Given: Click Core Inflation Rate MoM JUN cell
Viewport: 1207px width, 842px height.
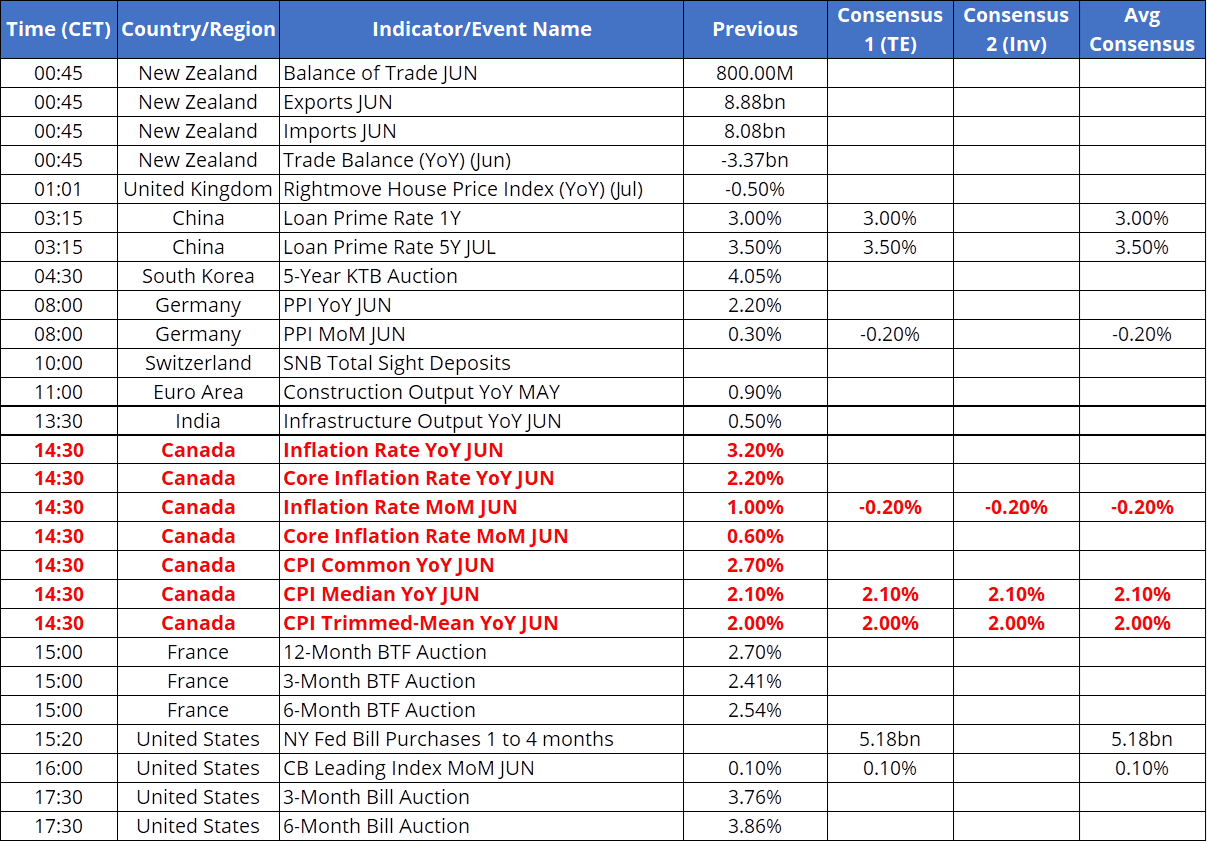Looking at the screenshot, I should 482,536.
